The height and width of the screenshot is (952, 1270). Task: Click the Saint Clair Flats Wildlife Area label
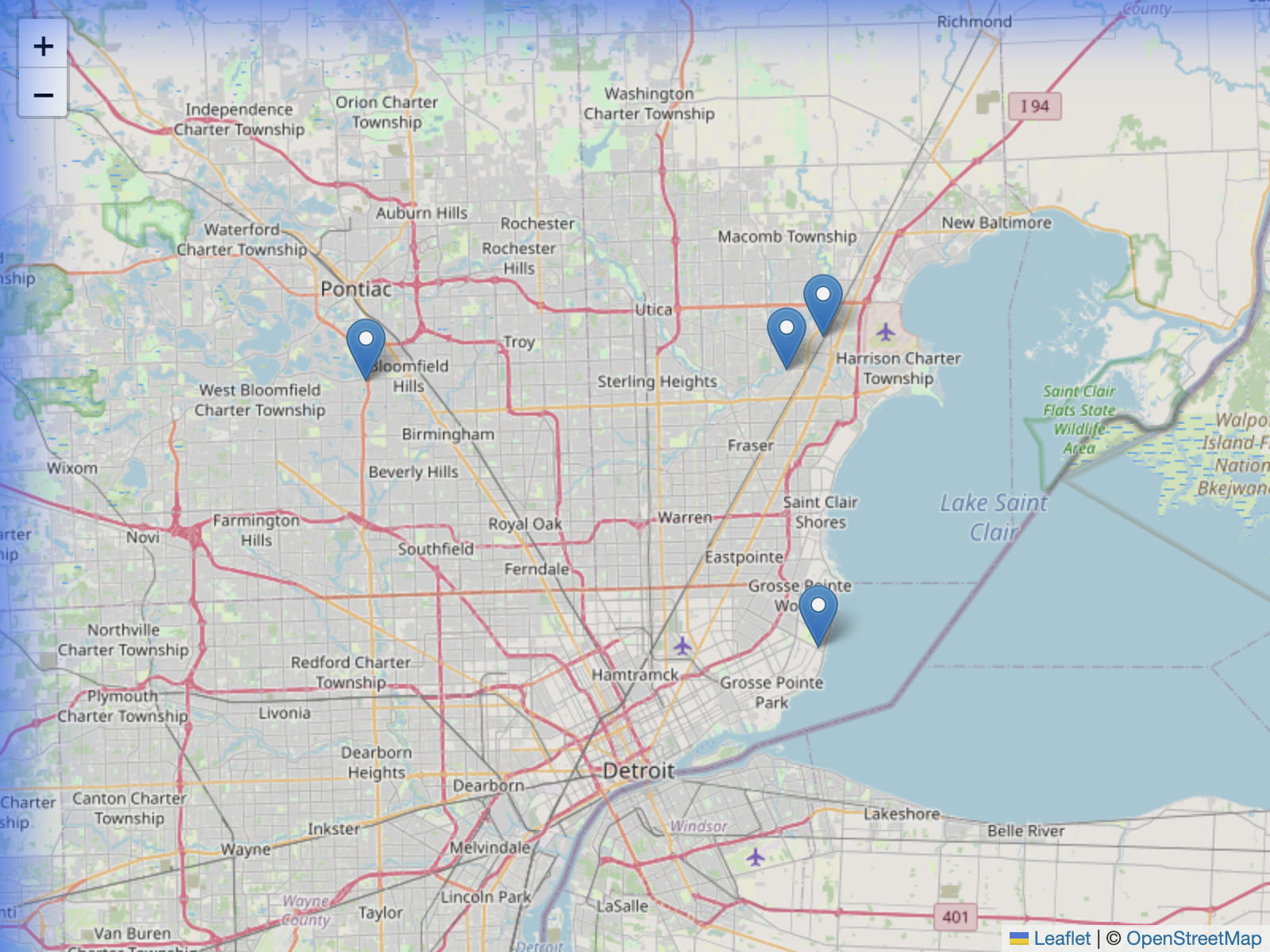[x=1079, y=419]
